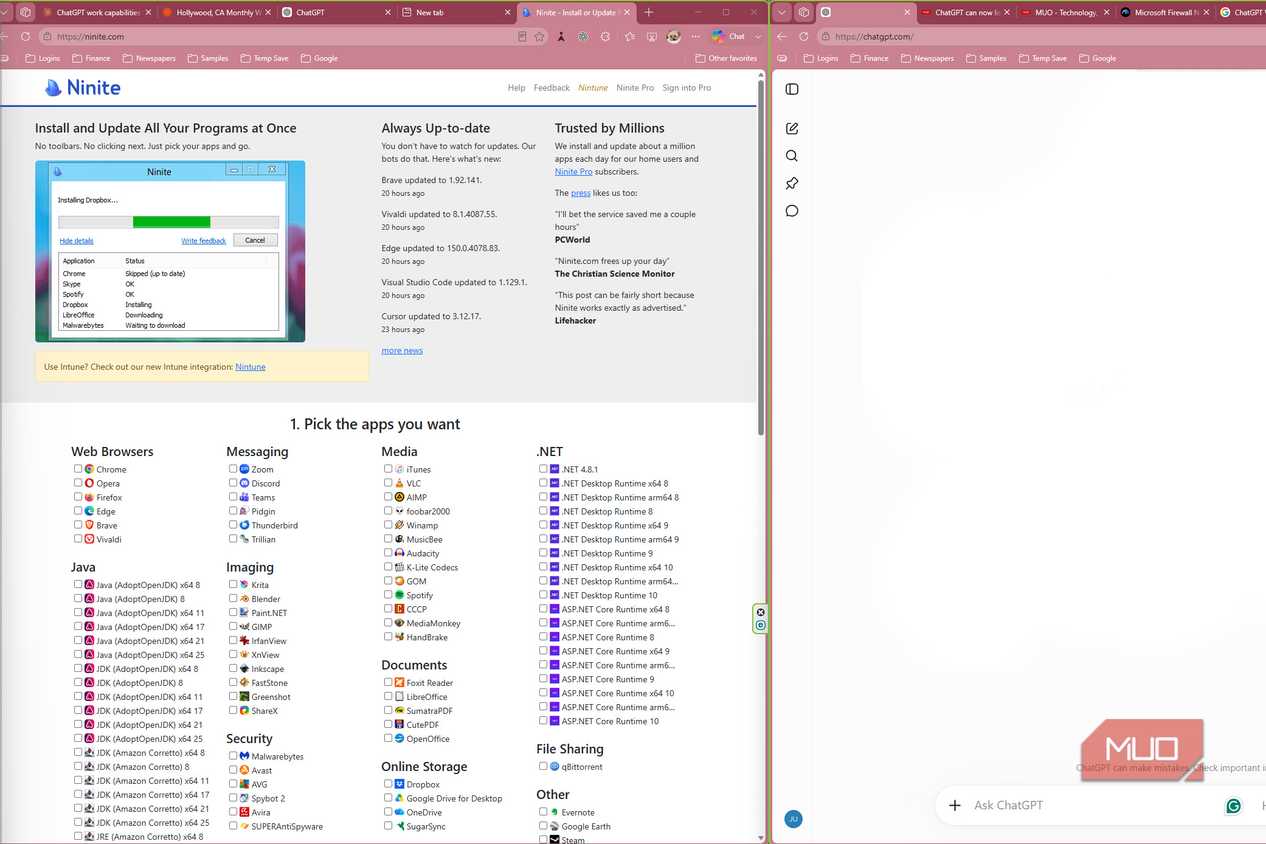This screenshot has width=1266, height=844.
Task: Click the chatgpt.com address bar
Action: point(1040,36)
